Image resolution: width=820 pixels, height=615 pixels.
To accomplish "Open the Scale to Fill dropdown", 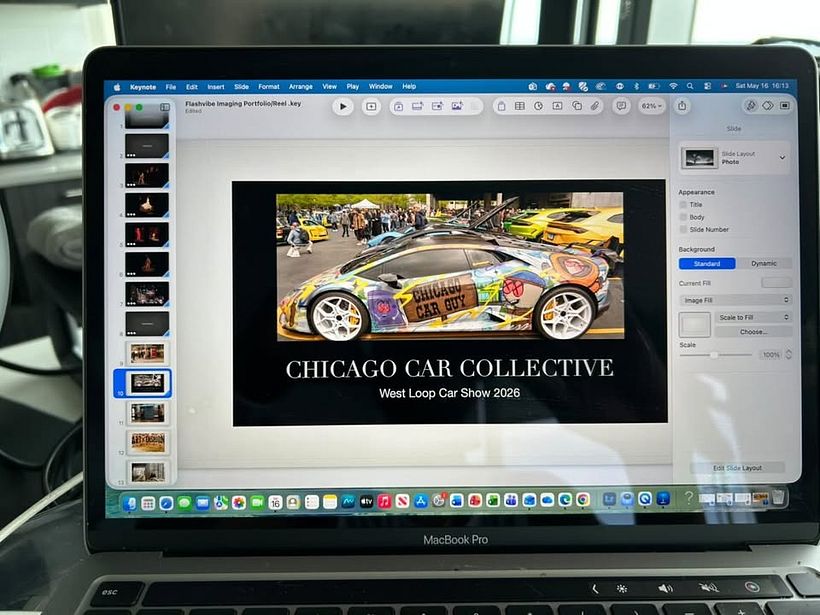I will click(x=754, y=317).
